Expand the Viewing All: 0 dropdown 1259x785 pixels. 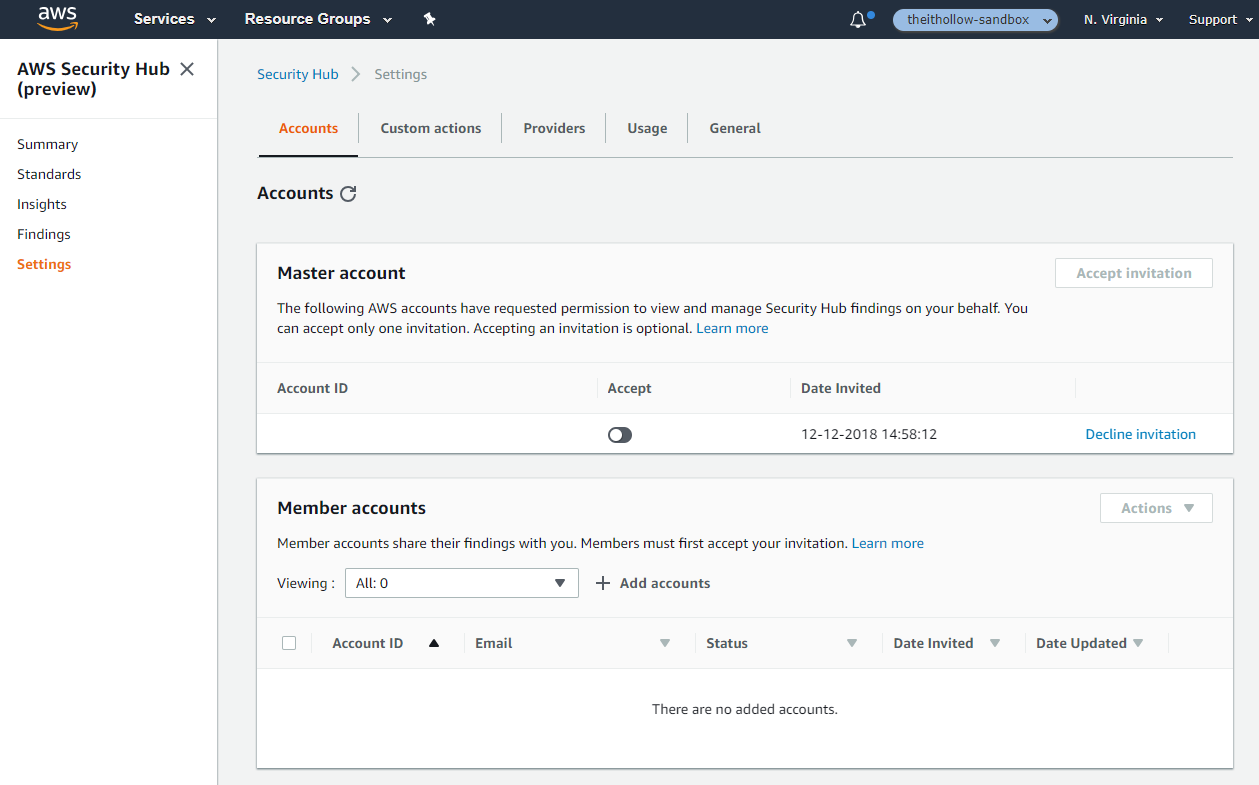point(461,583)
